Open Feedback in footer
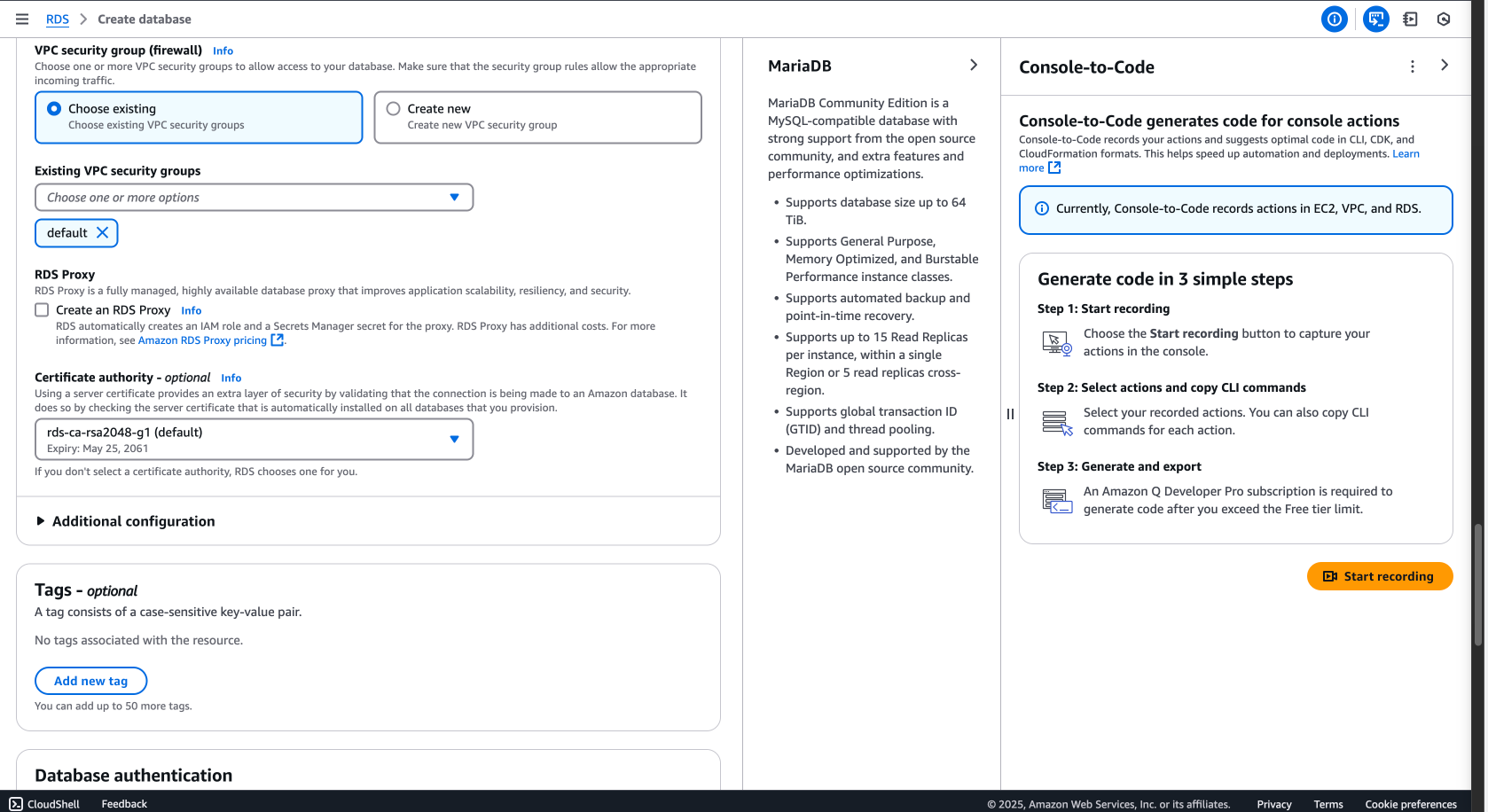This screenshot has height=812, width=1488. point(124,804)
